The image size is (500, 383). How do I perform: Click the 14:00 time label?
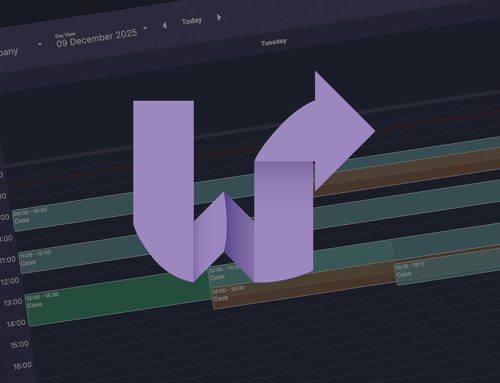(16, 323)
